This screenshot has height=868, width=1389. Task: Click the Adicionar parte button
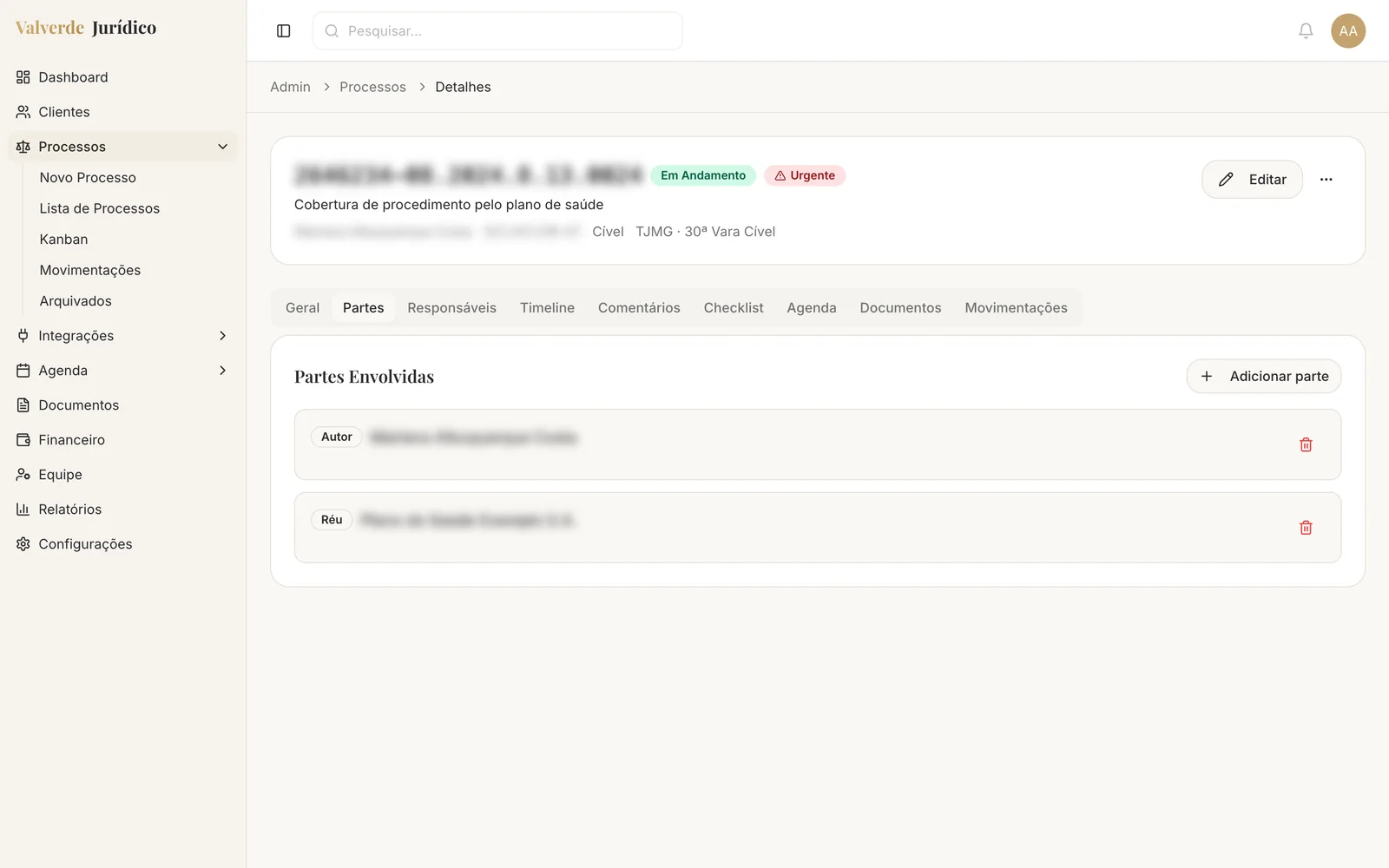[1263, 377]
